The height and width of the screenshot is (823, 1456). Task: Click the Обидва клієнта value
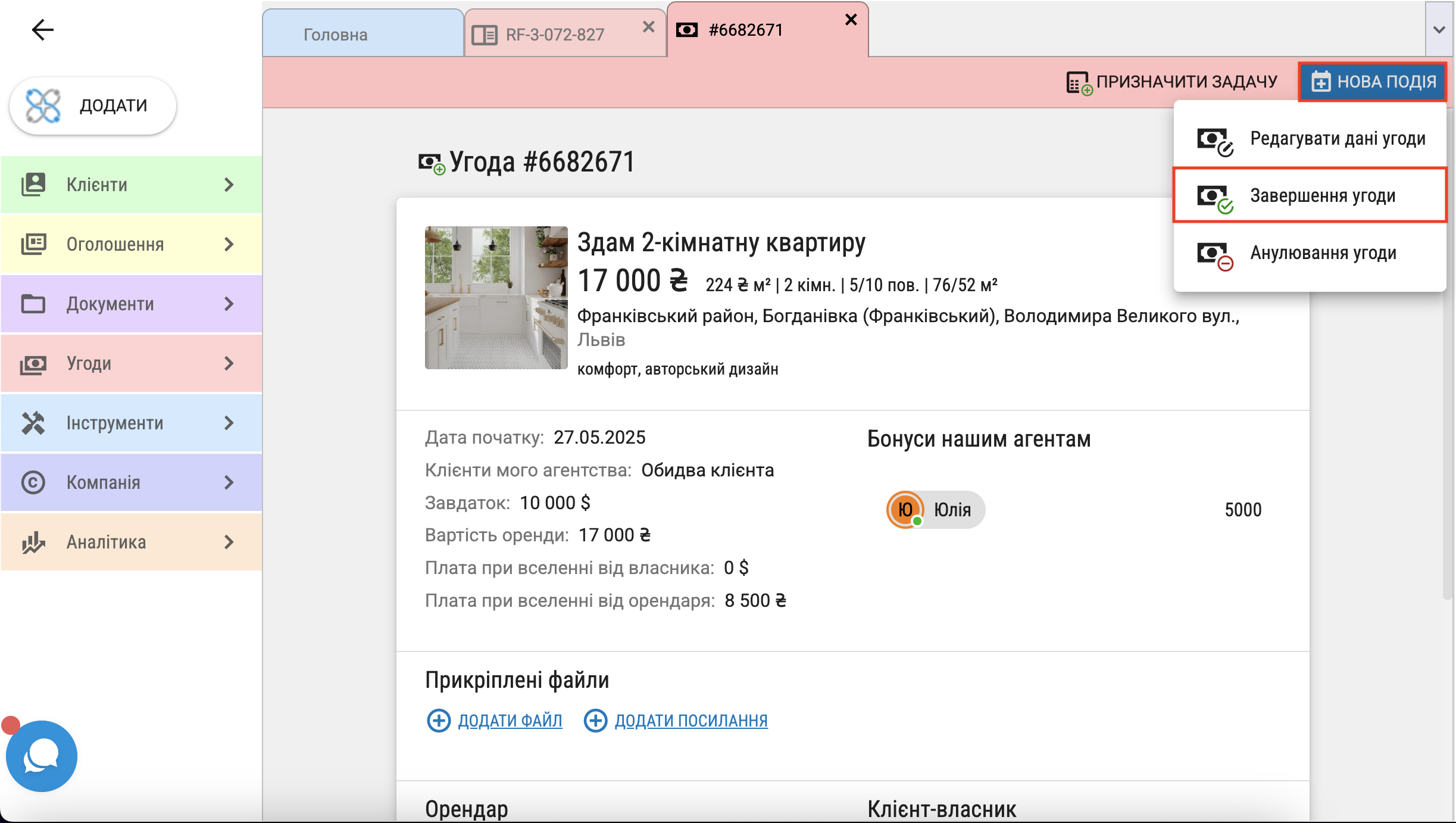707,470
